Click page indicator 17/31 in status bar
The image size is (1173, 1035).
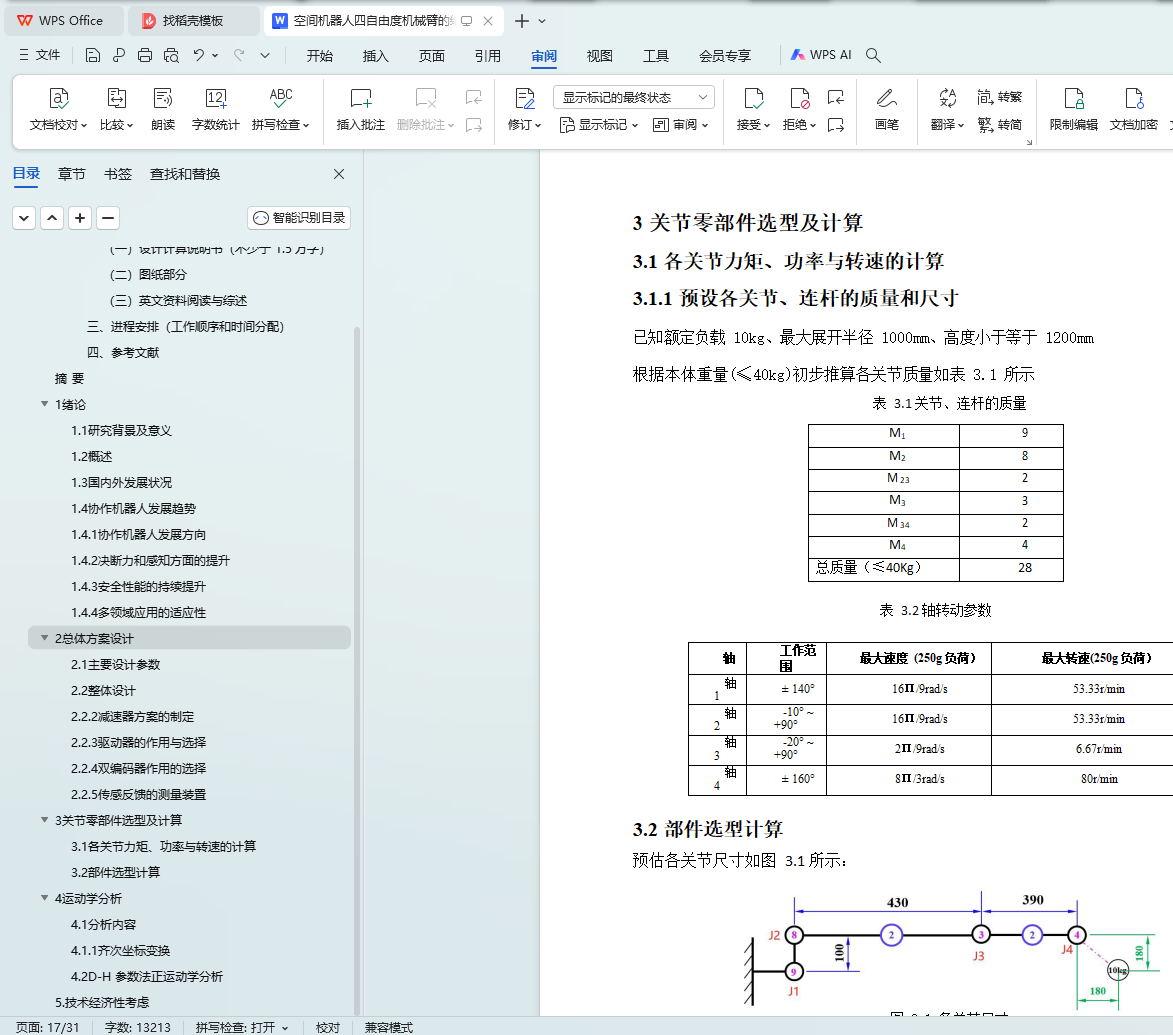tap(47, 1028)
